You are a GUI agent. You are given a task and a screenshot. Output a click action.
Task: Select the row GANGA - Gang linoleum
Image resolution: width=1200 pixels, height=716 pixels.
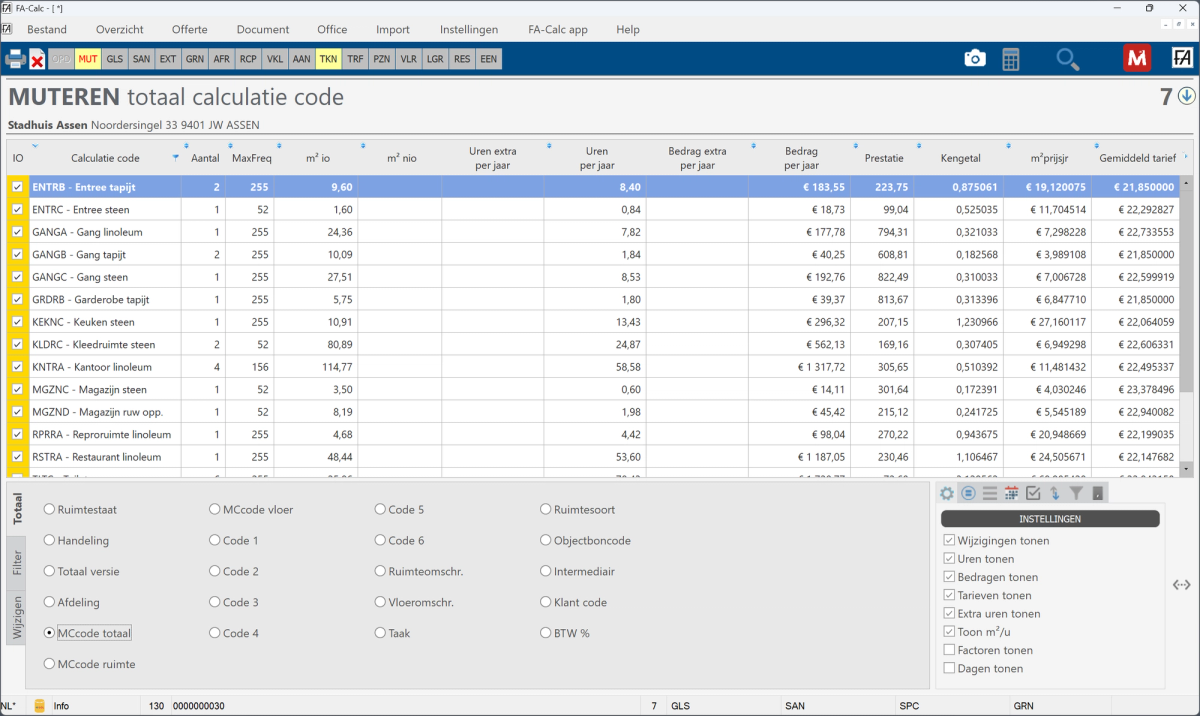click(x=594, y=232)
